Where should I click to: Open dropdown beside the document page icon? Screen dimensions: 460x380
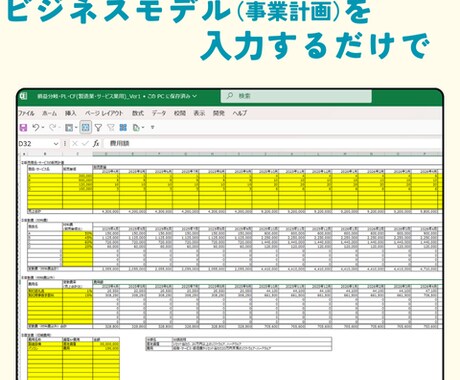[x=143, y=128]
